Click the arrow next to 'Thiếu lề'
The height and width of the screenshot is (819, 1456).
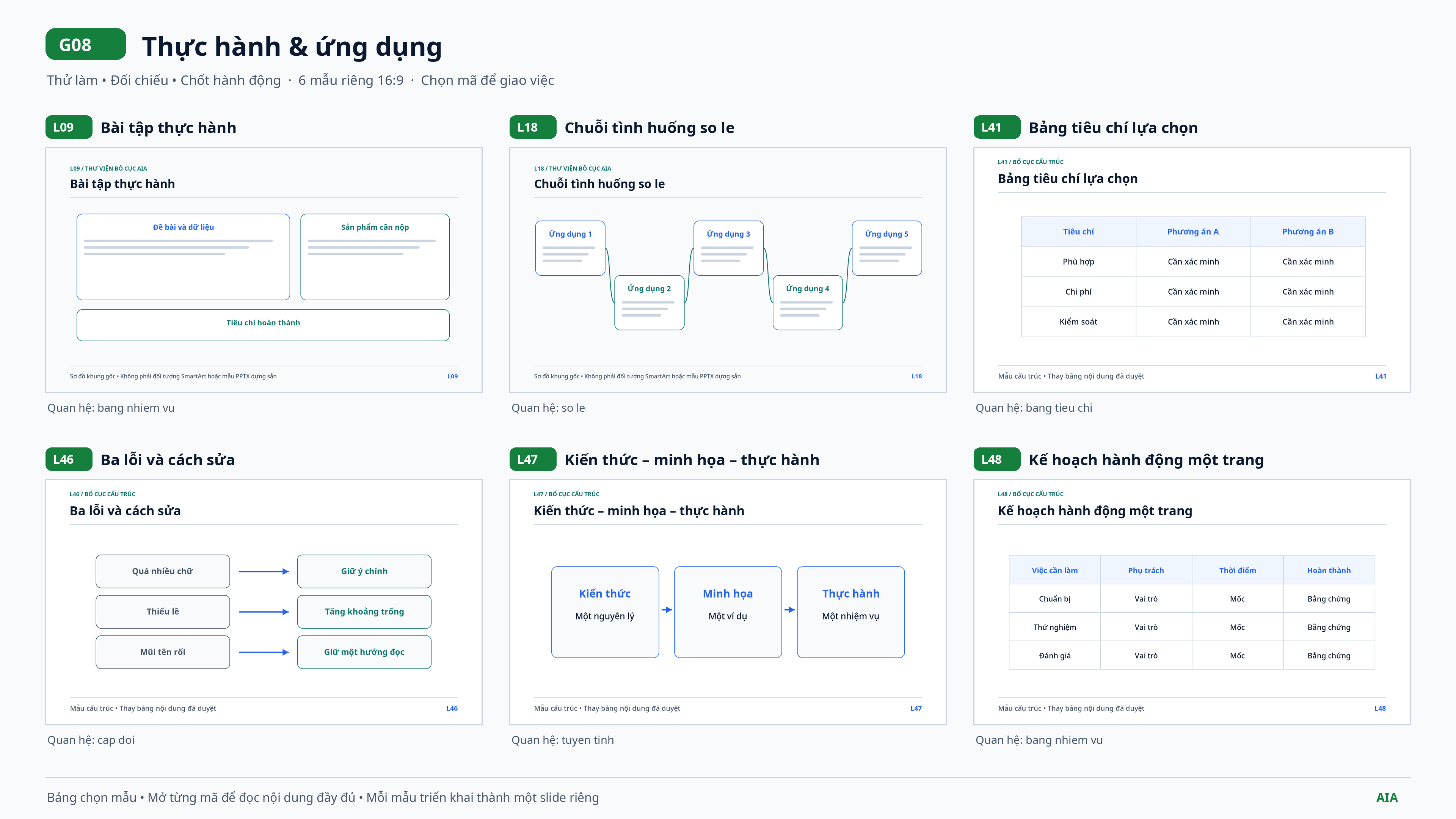[x=264, y=612]
